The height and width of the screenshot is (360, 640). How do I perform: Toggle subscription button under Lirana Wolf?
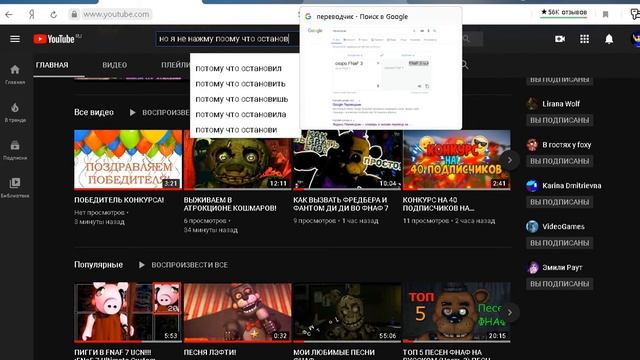[560, 120]
